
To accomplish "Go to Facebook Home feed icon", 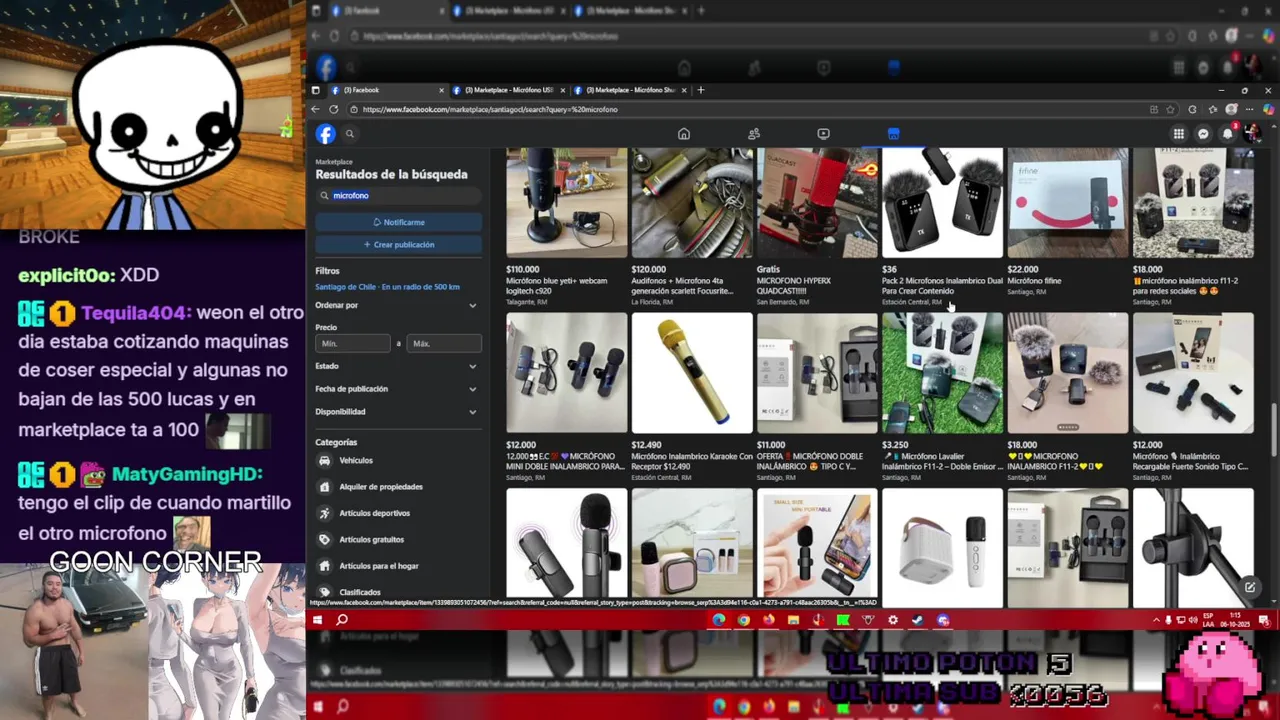I will point(684,134).
